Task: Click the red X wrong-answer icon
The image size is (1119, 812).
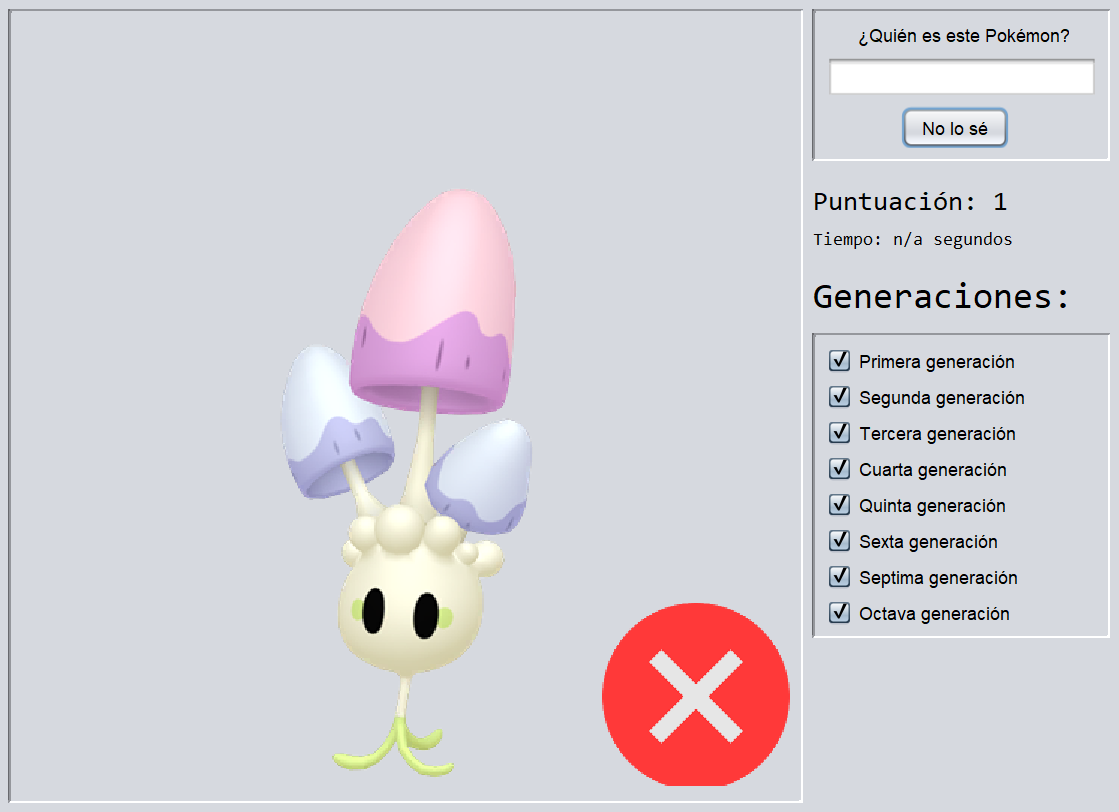Action: pos(696,695)
